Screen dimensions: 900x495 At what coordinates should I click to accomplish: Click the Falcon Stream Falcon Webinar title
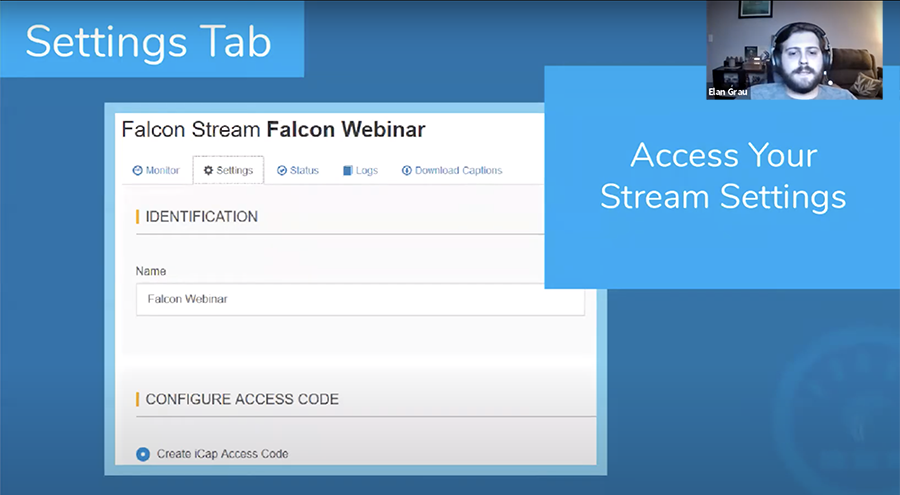click(x=273, y=130)
